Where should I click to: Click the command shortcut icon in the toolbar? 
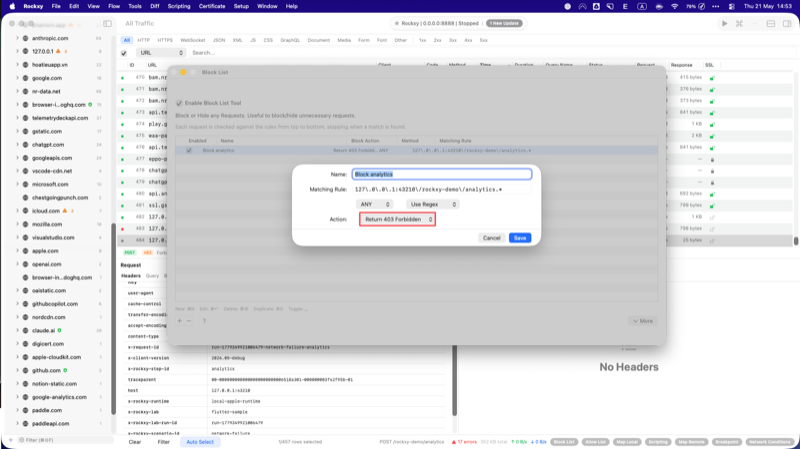point(739,23)
